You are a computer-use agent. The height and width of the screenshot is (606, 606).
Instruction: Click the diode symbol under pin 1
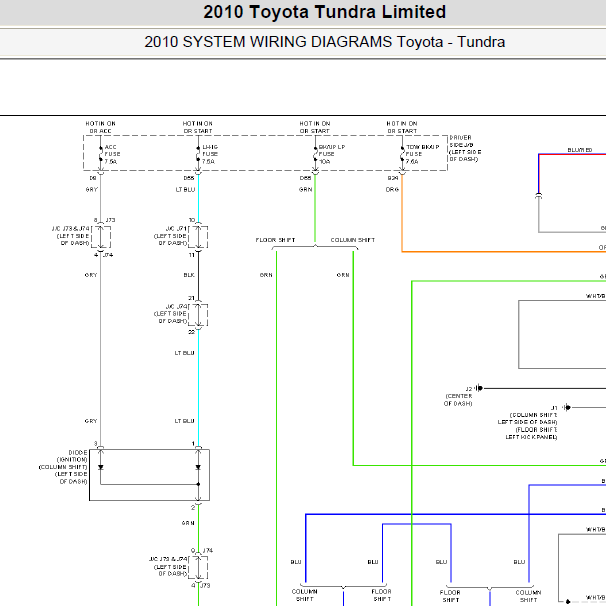pos(198,467)
